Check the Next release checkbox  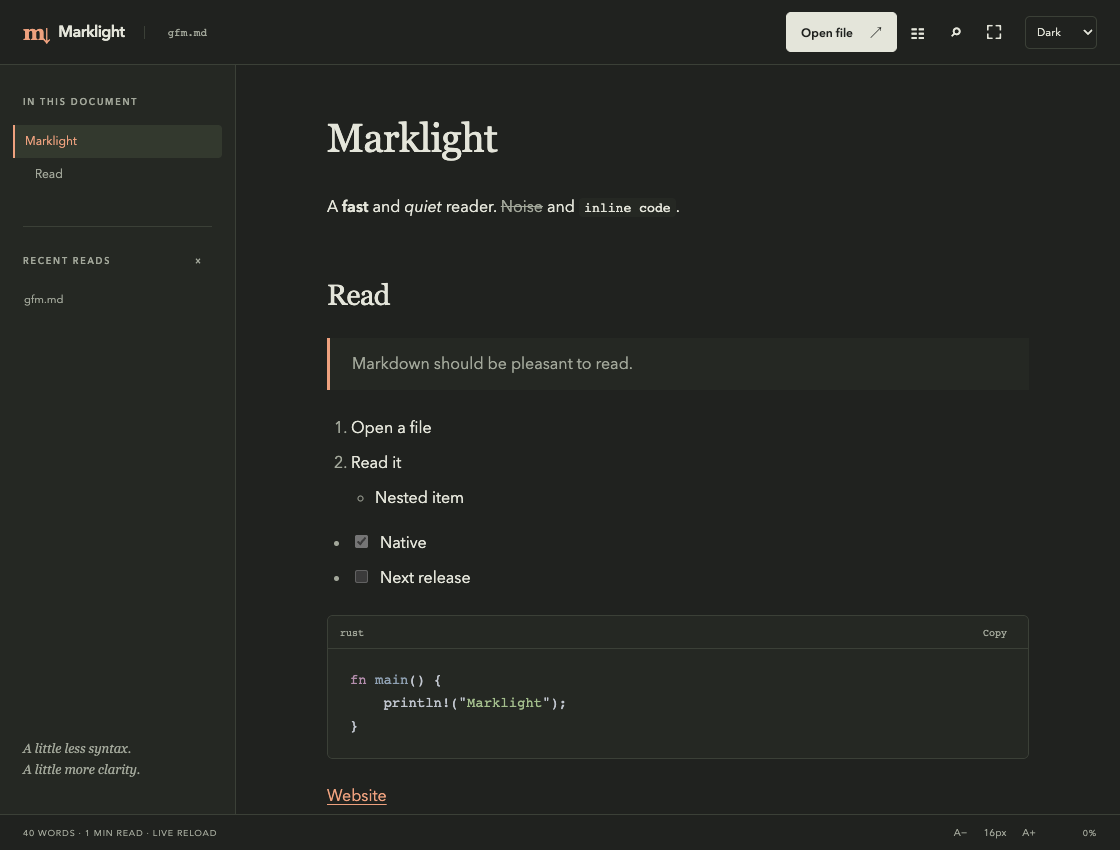[x=361, y=576]
